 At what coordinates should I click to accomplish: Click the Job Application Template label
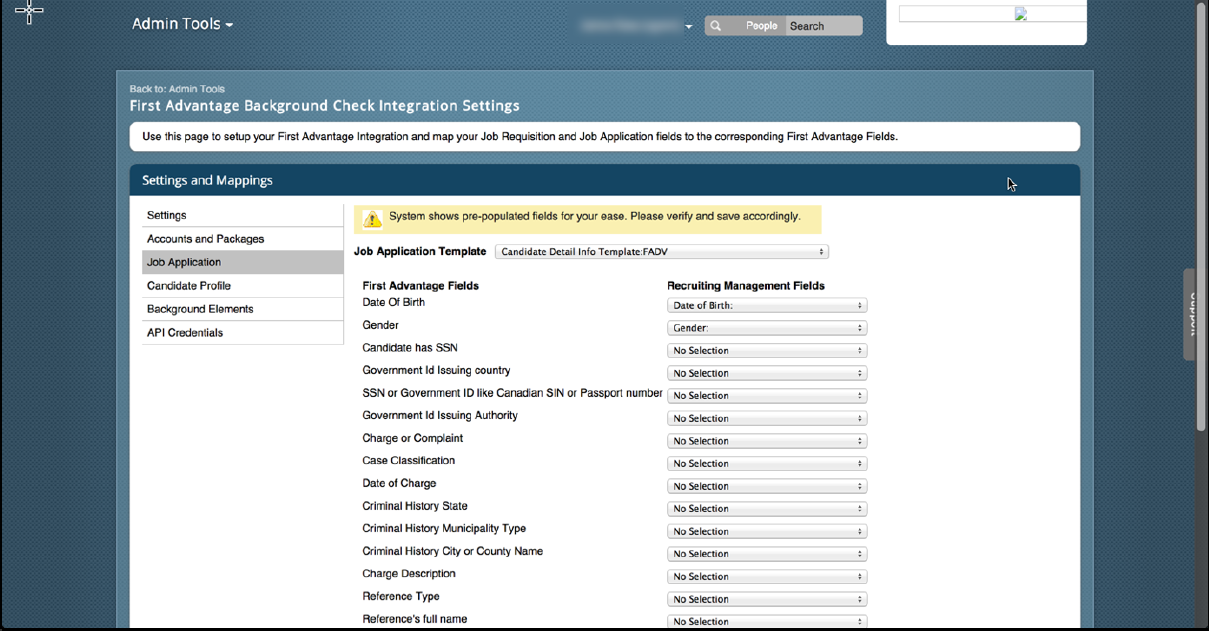[x=420, y=252]
